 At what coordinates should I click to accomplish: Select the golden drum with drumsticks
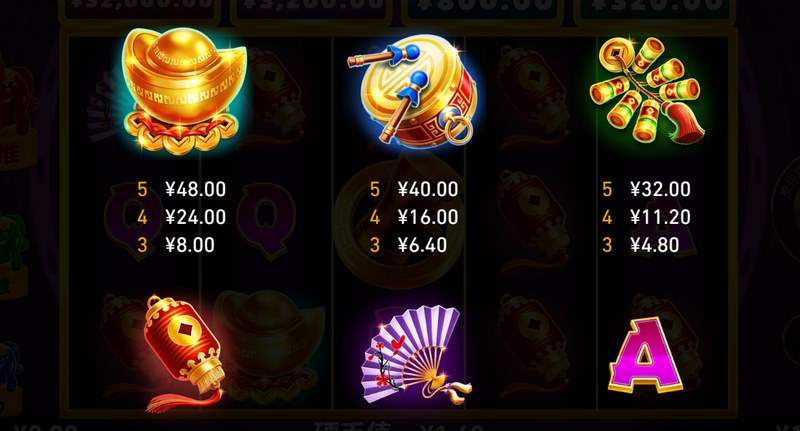coord(415,90)
